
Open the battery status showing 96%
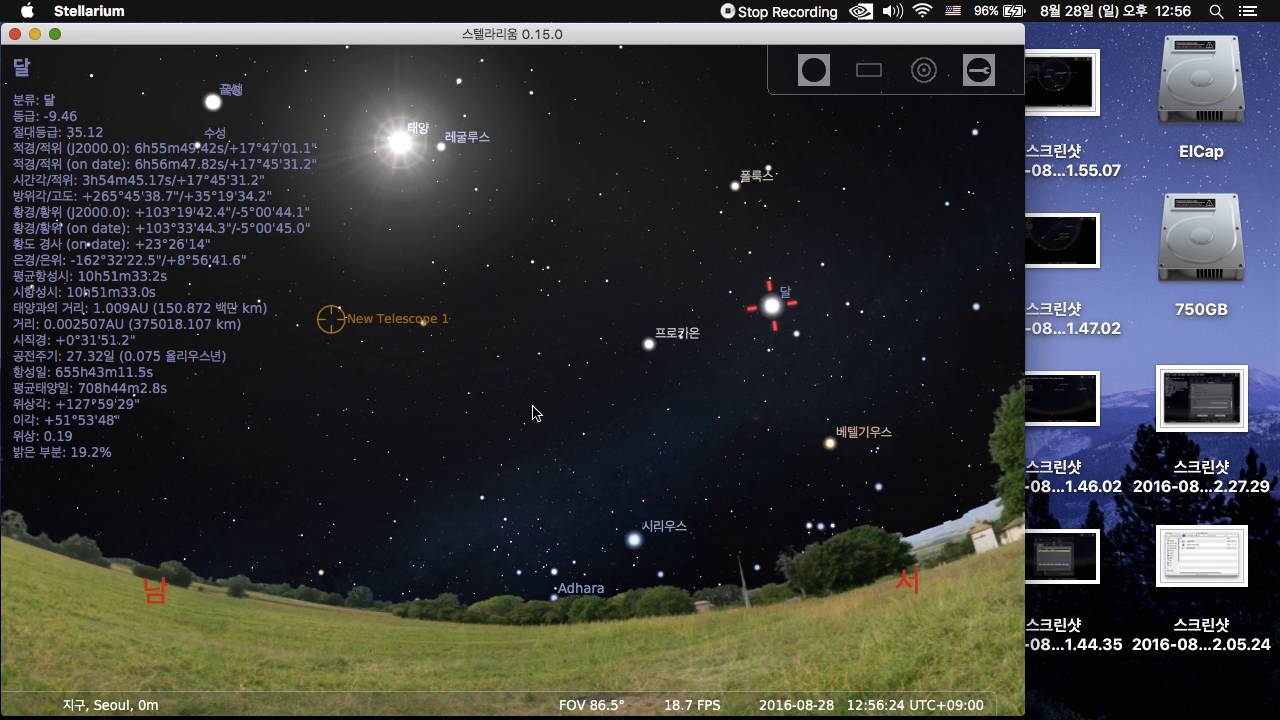[1000, 11]
